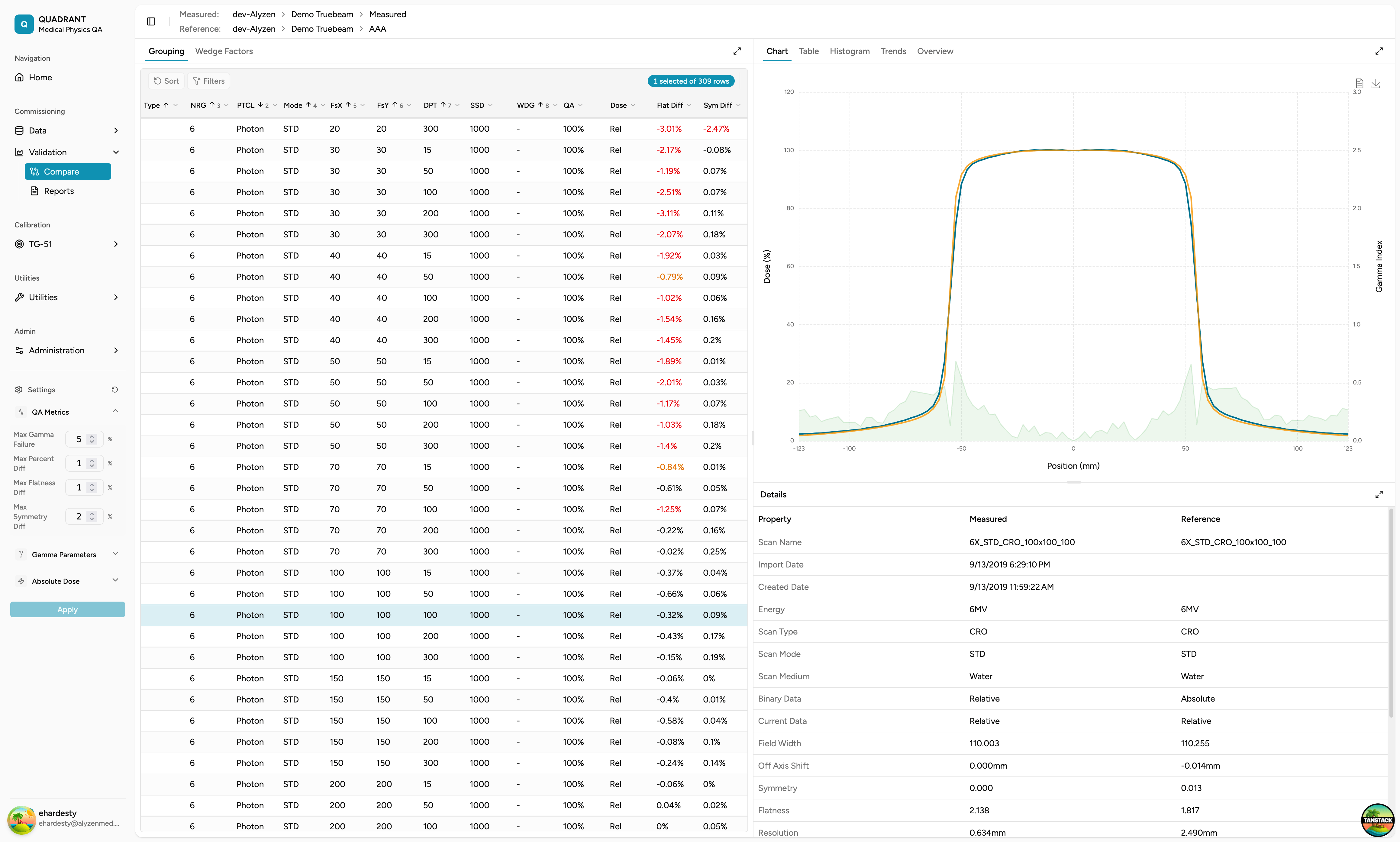Download the chart image
Viewport: 1400px width, 842px height.
pyautogui.click(x=1376, y=83)
